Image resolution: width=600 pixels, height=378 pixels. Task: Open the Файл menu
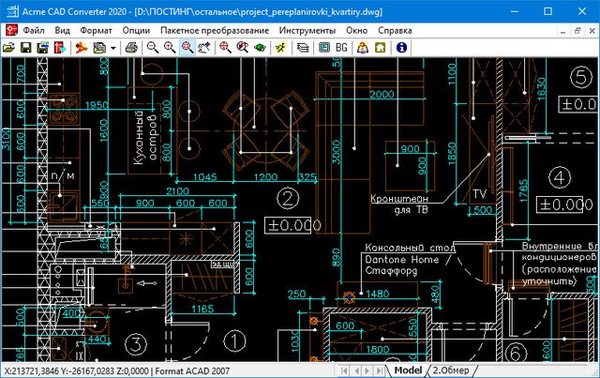34,31
